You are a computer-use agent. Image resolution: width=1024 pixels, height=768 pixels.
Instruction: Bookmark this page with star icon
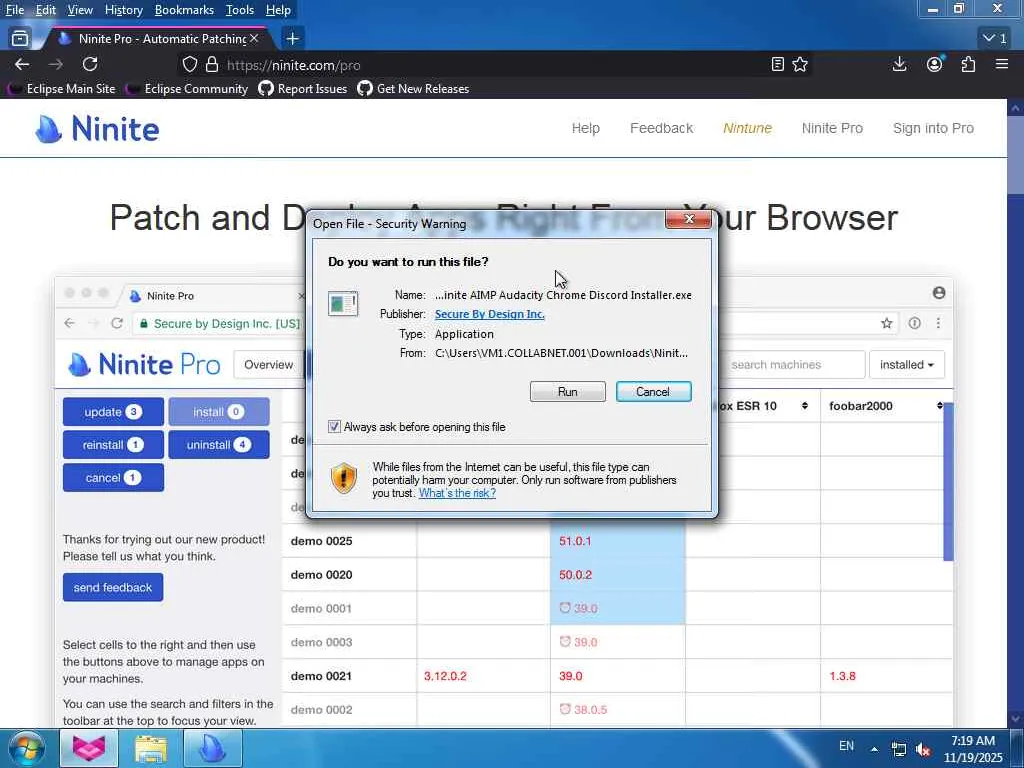(800, 65)
